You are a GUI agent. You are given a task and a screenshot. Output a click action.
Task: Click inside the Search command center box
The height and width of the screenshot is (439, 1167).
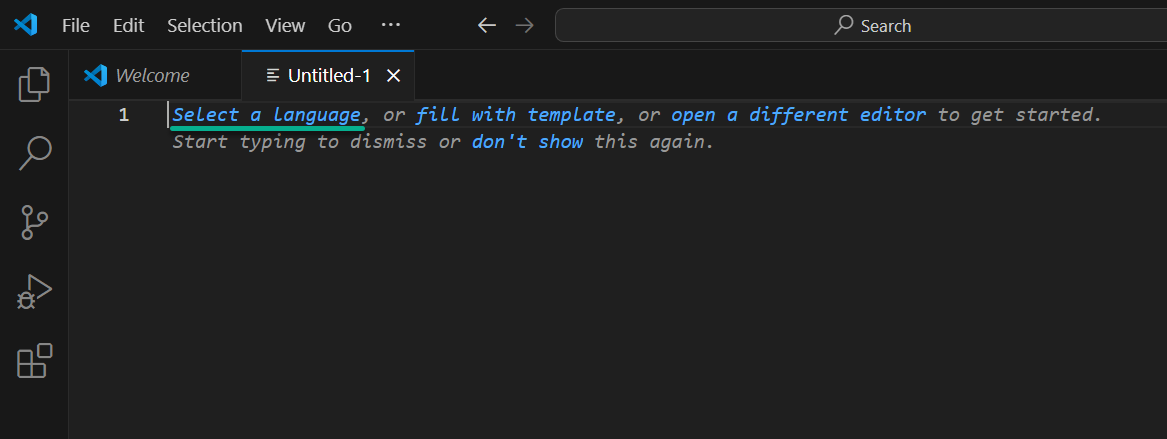coord(861,25)
